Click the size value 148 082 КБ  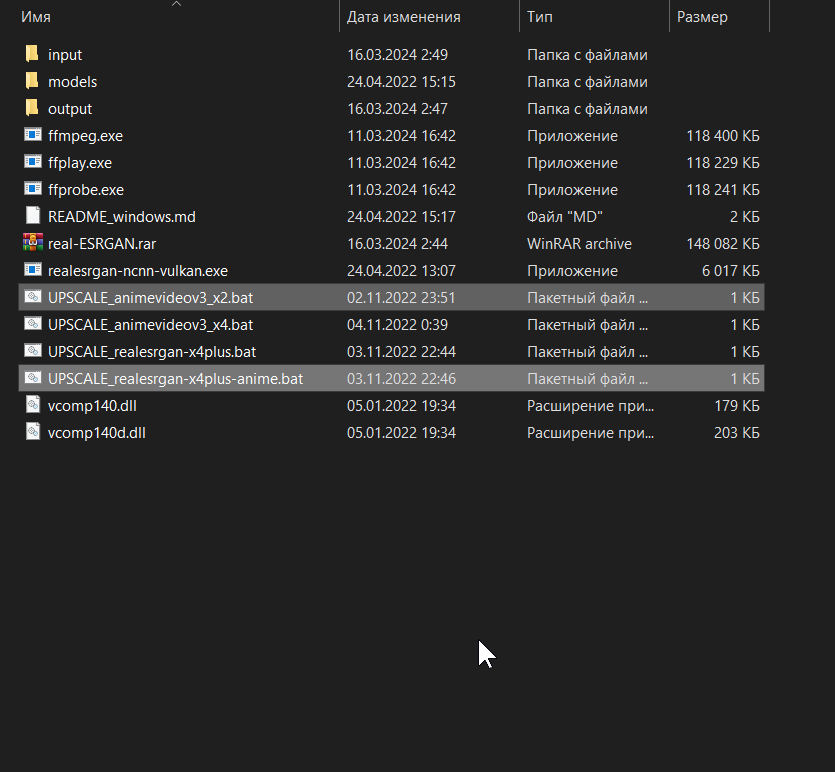click(x=723, y=244)
